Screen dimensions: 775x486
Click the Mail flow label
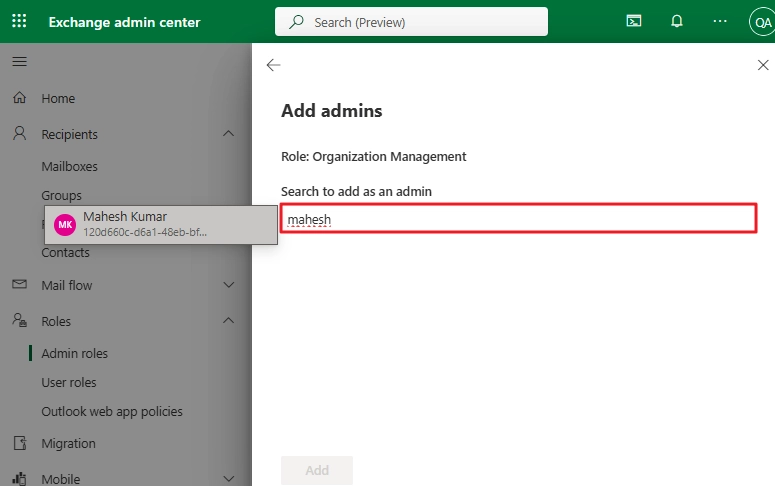pyautogui.click(x=67, y=285)
